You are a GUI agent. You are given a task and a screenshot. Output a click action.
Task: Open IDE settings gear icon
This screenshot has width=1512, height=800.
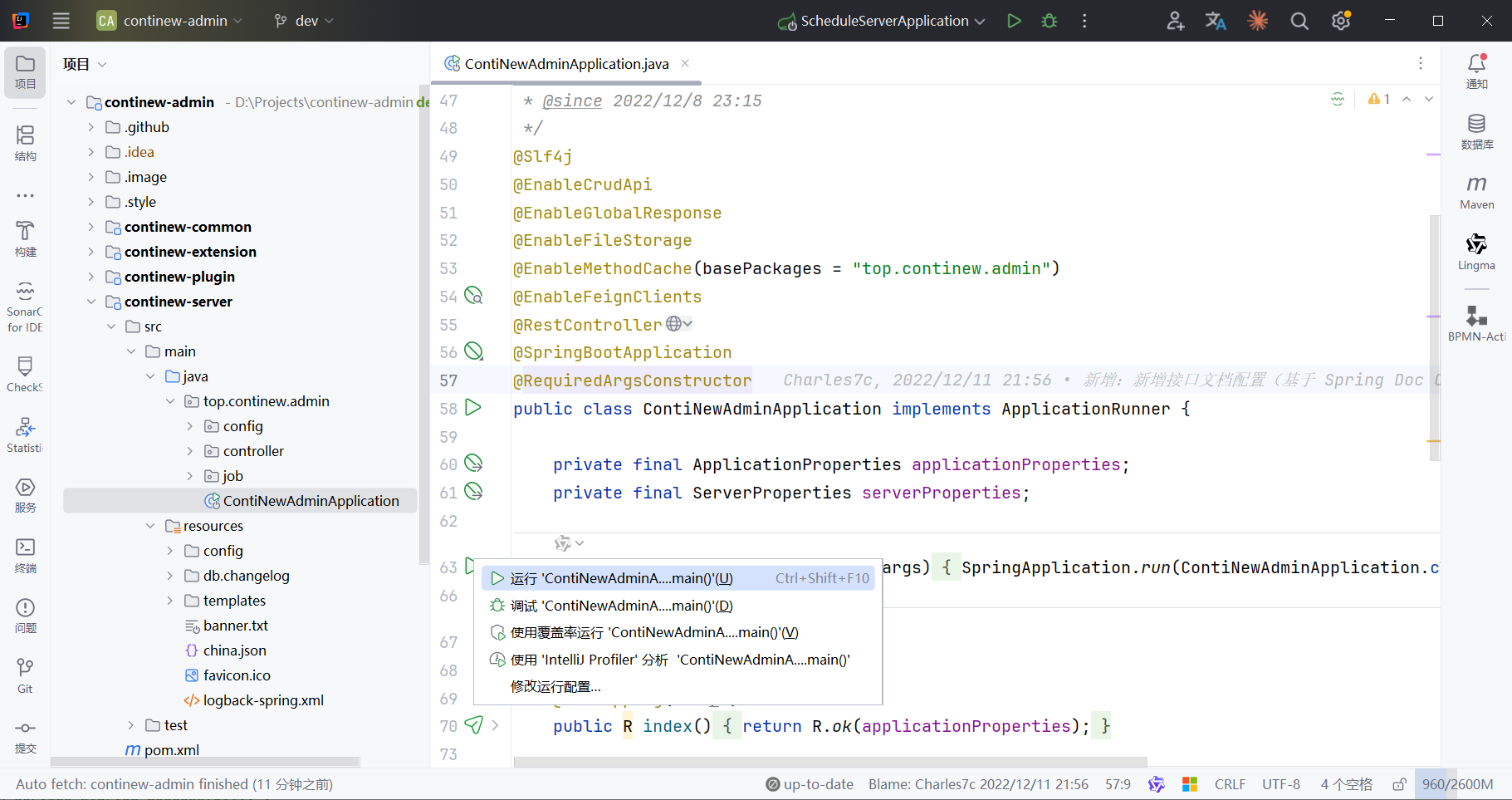coord(1341,21)
